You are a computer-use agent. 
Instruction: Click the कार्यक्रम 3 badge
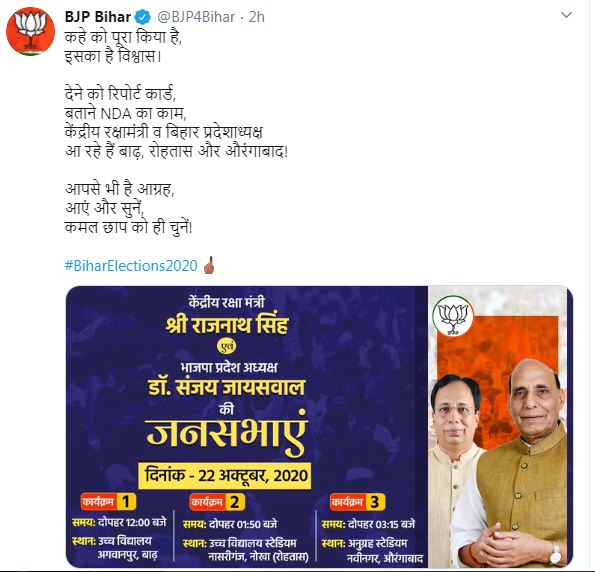pos(357,502)
